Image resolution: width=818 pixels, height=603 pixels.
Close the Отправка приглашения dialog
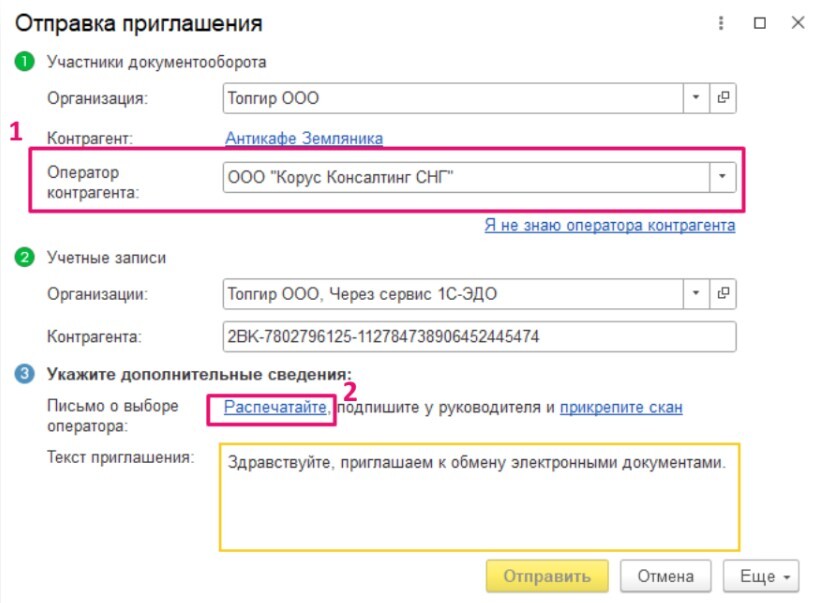point(797,23)
